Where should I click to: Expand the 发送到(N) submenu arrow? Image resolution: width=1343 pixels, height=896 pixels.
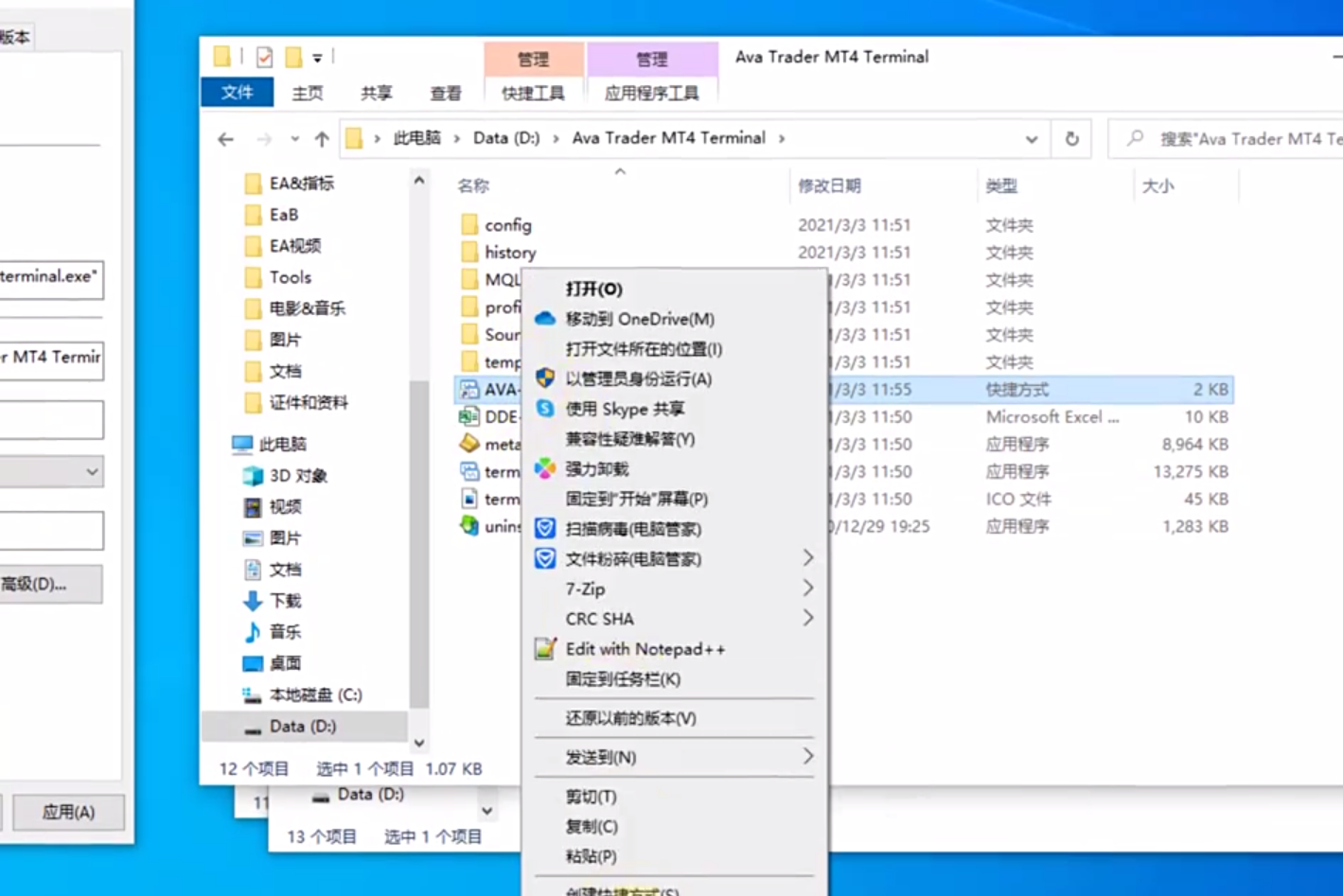(808, 756)
